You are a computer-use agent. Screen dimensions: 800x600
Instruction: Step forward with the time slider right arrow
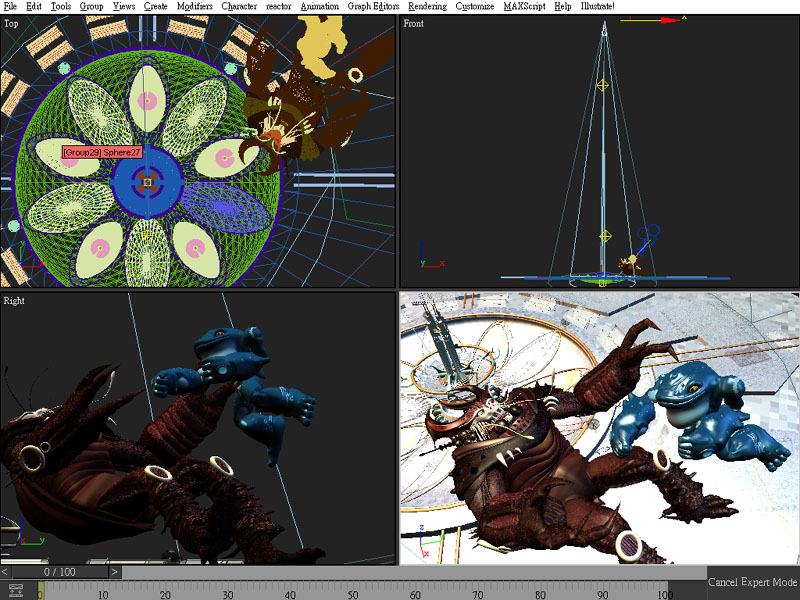click(x=115, y=572)
